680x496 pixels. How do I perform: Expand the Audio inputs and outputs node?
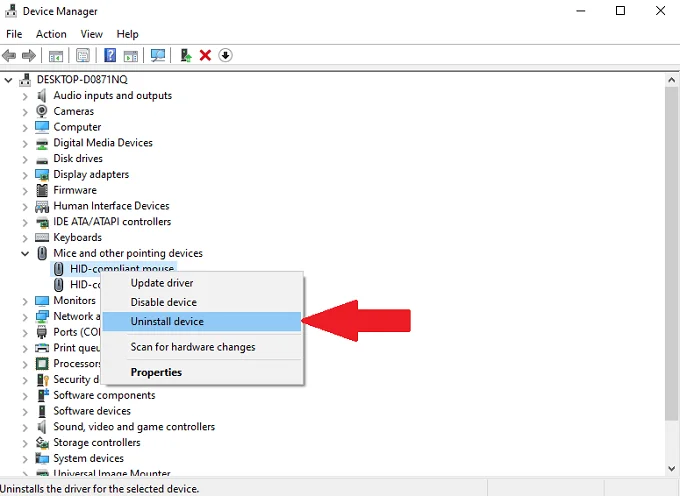pos(25,96)
